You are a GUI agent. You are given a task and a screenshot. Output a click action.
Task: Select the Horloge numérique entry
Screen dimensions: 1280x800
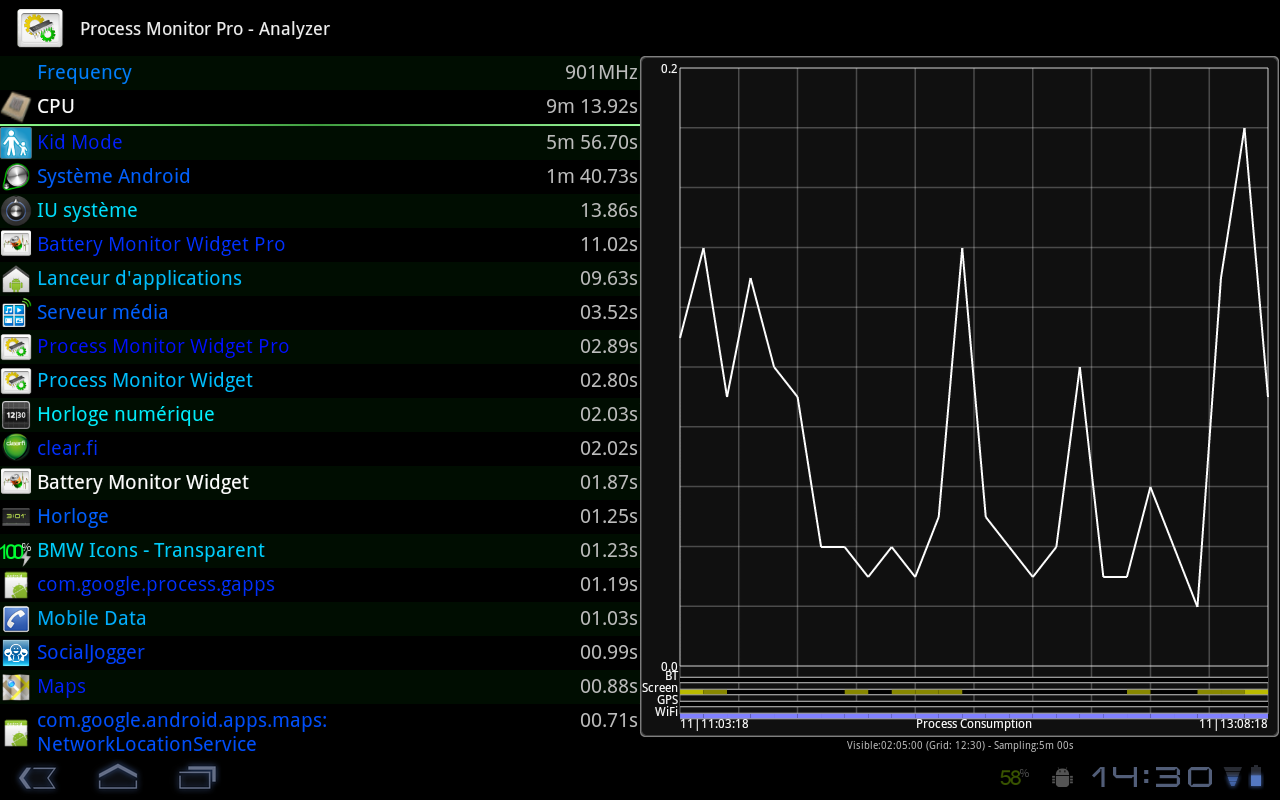click(x=320, y=415)
